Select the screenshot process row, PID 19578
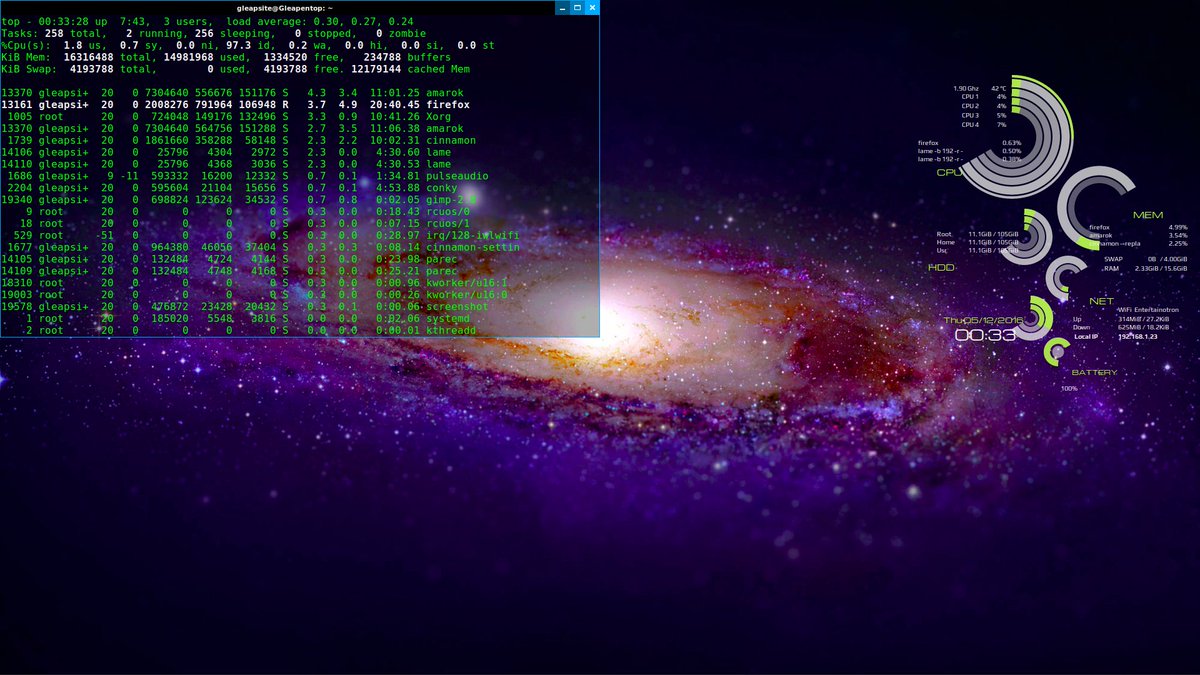This screenshot has height=675, width=1200. (x=245, y=308)
